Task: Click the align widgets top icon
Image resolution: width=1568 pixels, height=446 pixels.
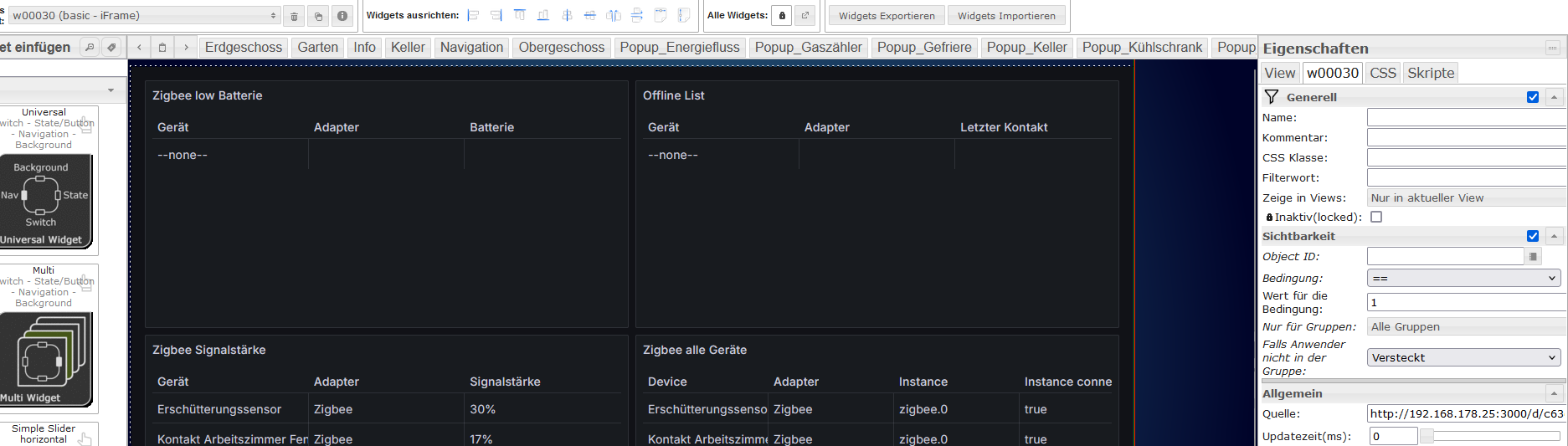Action: tap(520, 15)
